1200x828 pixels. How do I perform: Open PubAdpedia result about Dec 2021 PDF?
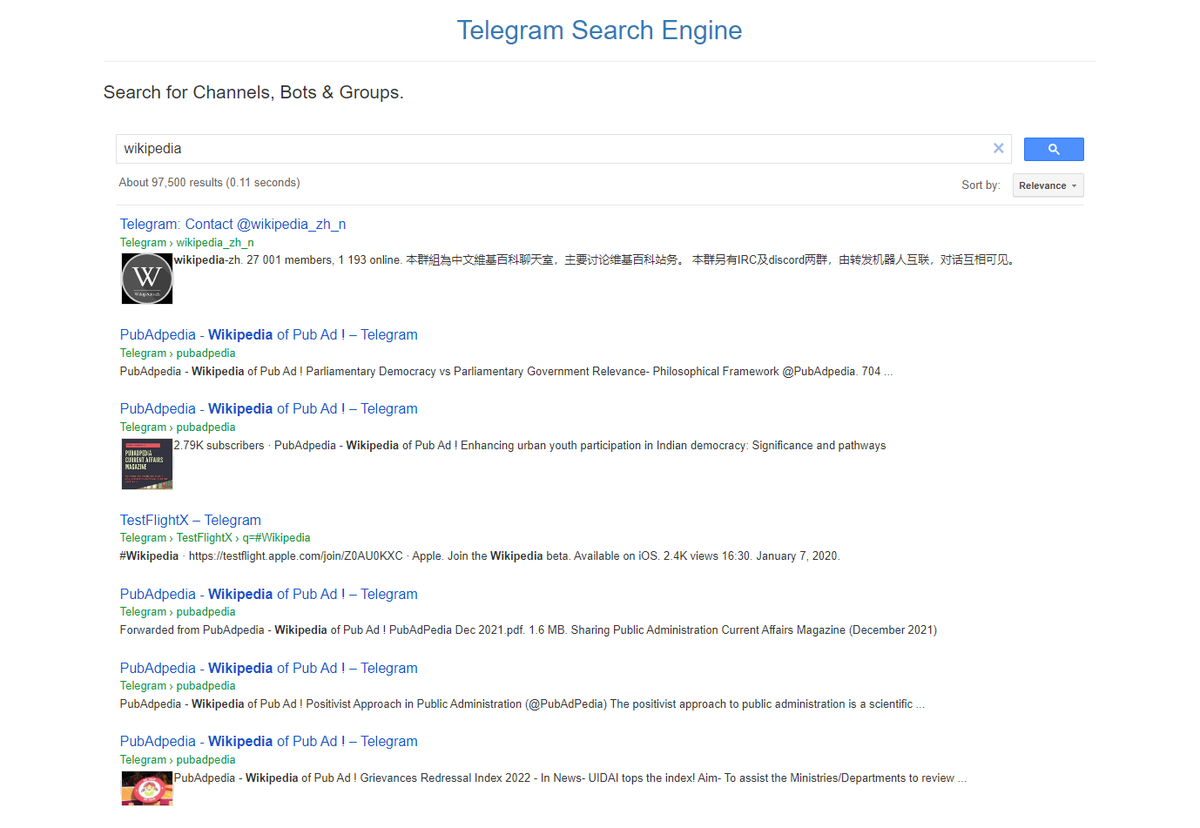click(269, 594)
